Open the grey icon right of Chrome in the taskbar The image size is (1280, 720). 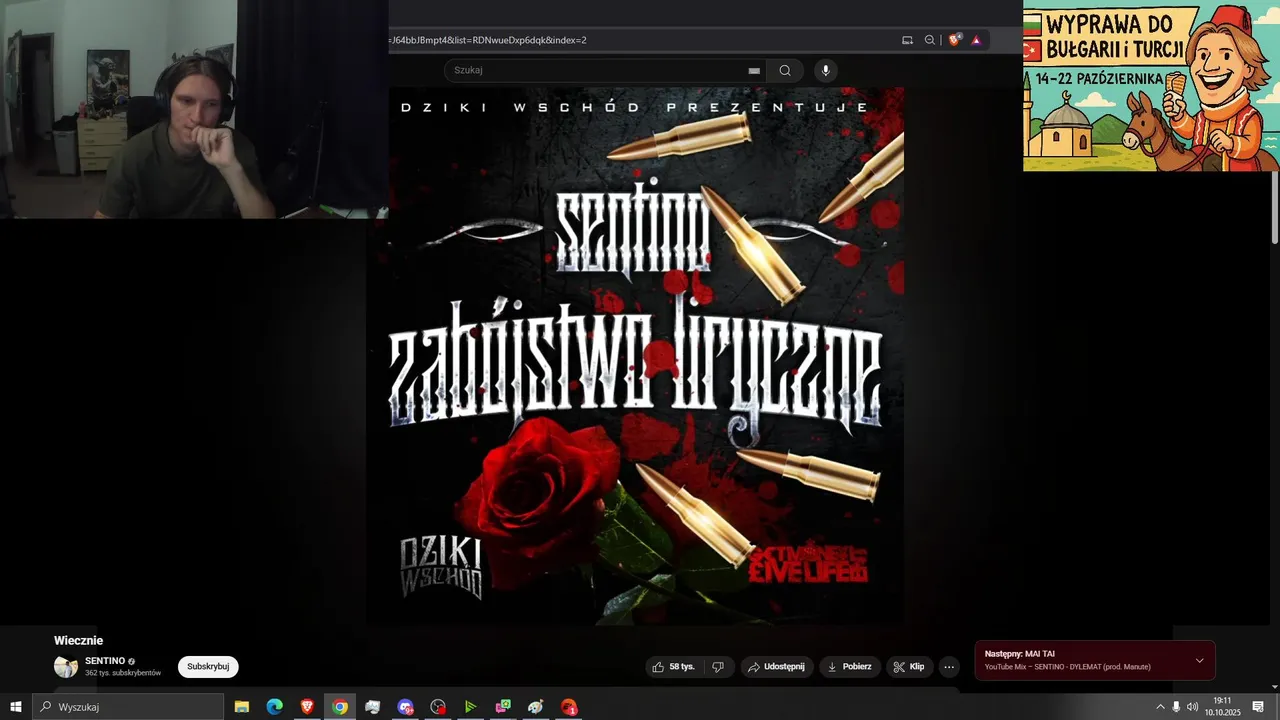pyautogui.click(x=373, y=707)
